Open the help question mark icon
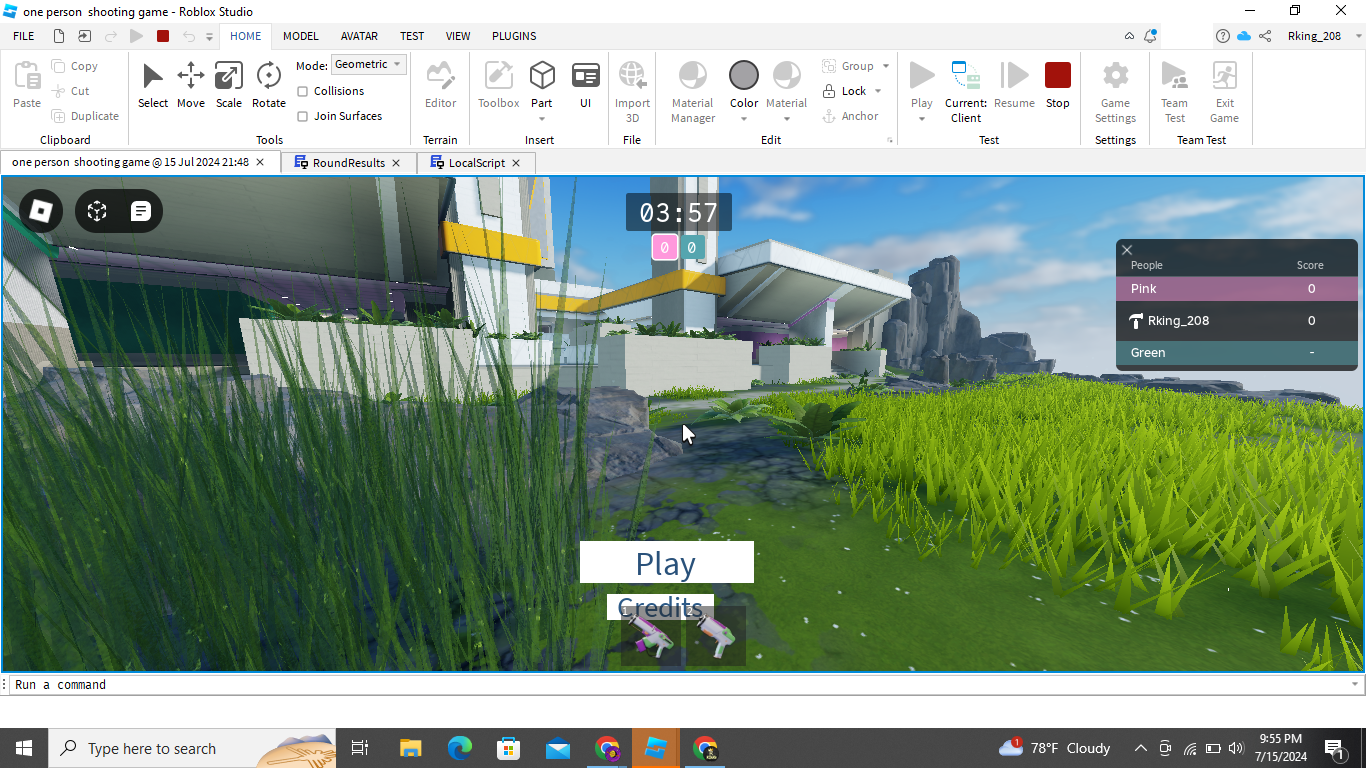1366x768 pixels. click(x=1223, y=36)
